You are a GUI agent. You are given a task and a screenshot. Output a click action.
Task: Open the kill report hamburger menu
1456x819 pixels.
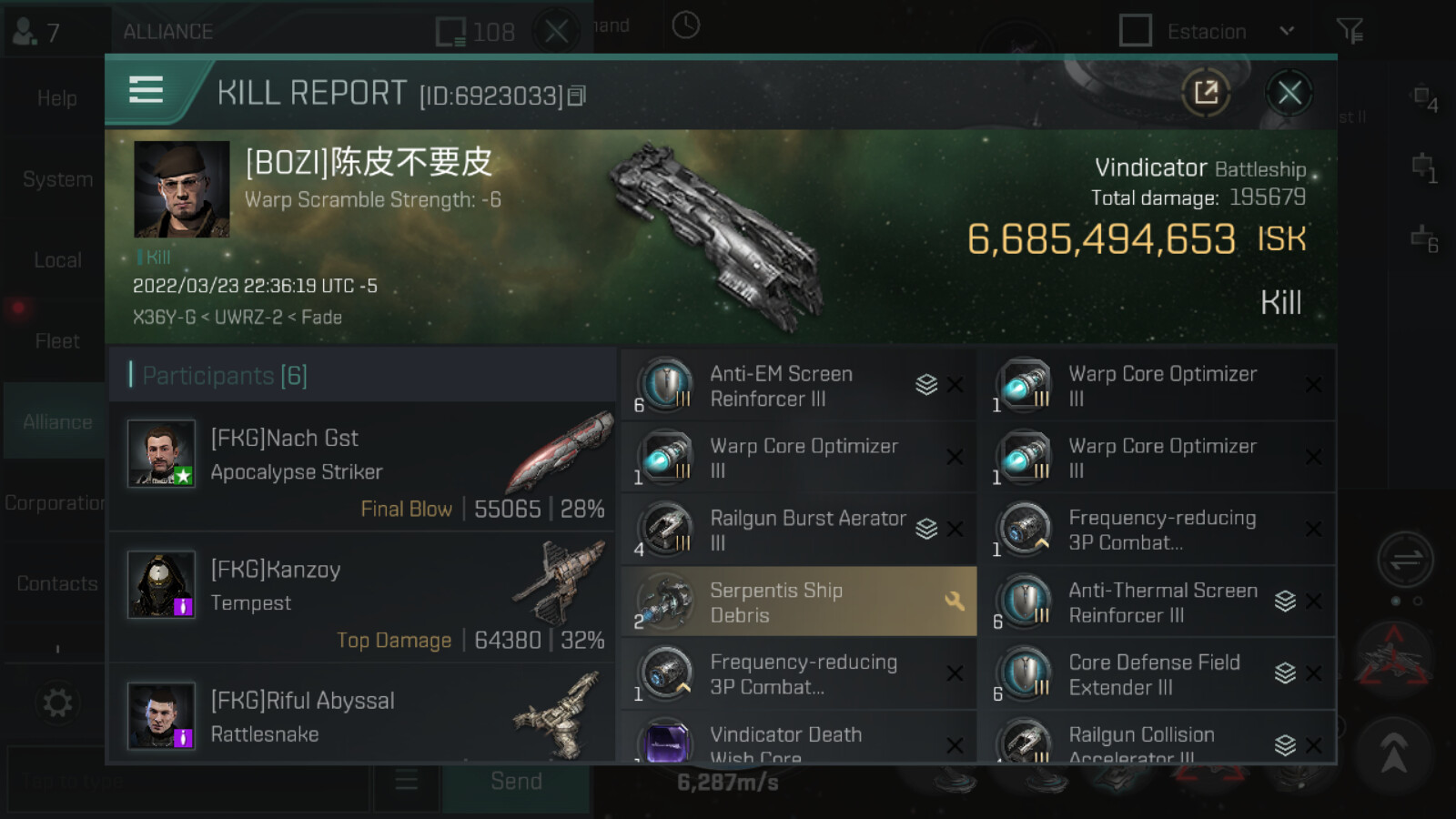click(x=146, y=90)
